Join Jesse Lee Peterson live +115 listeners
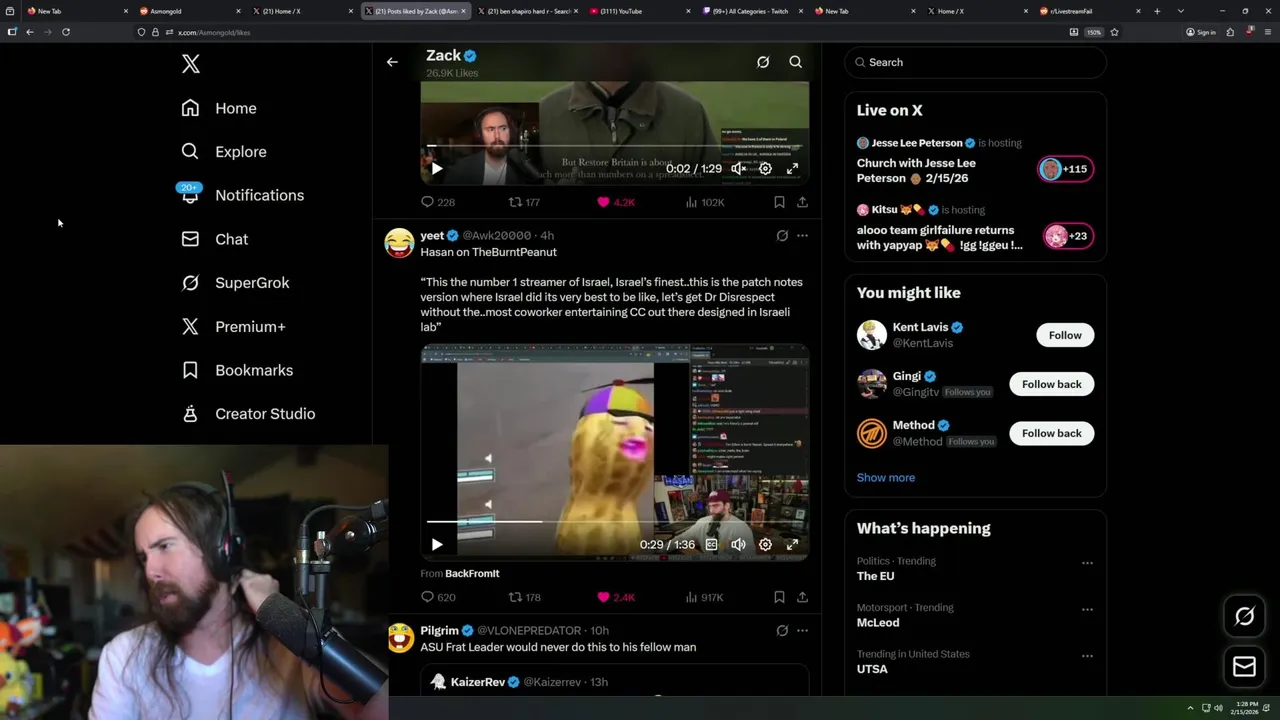 point(1066,169)
